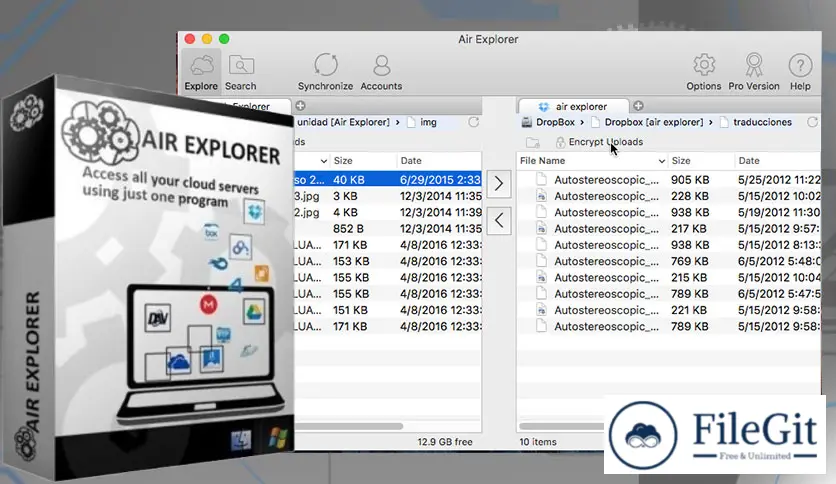Screen dimensions: 836x484
Task: Click the 12.9 GB free status text
Action: click(445, 442)
